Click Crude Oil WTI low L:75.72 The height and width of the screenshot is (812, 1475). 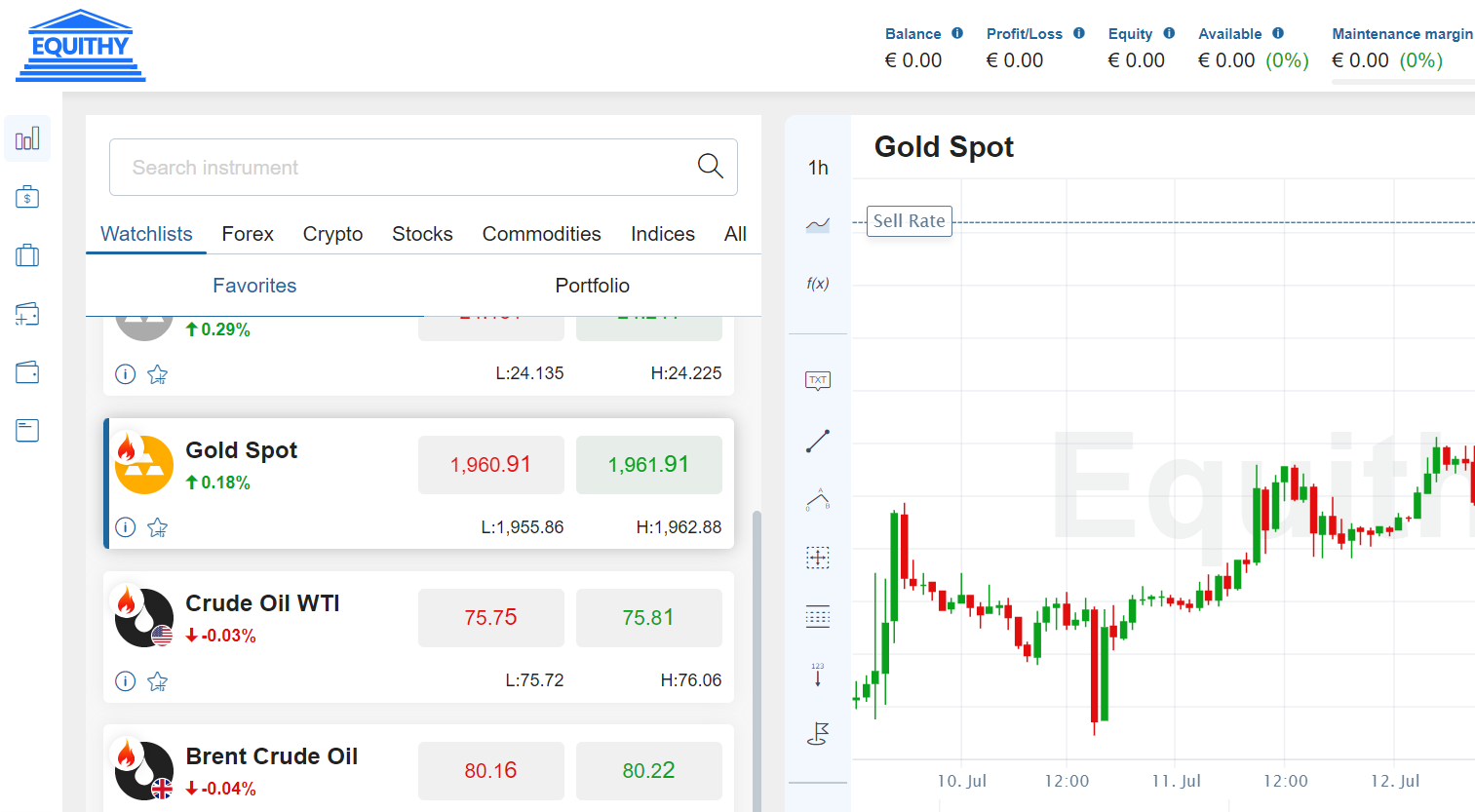pyautogui.click(x=534, y=680)
